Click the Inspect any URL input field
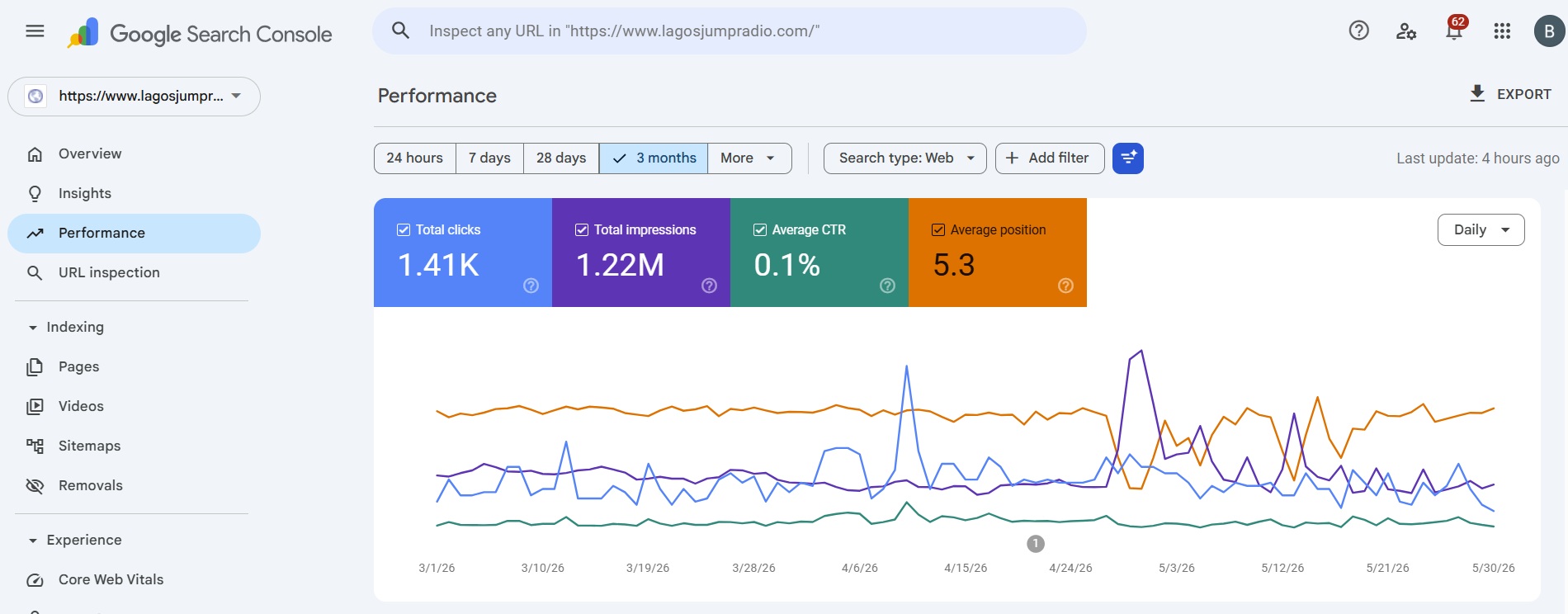Screen dimensions: 1568x614 point(730,31)
